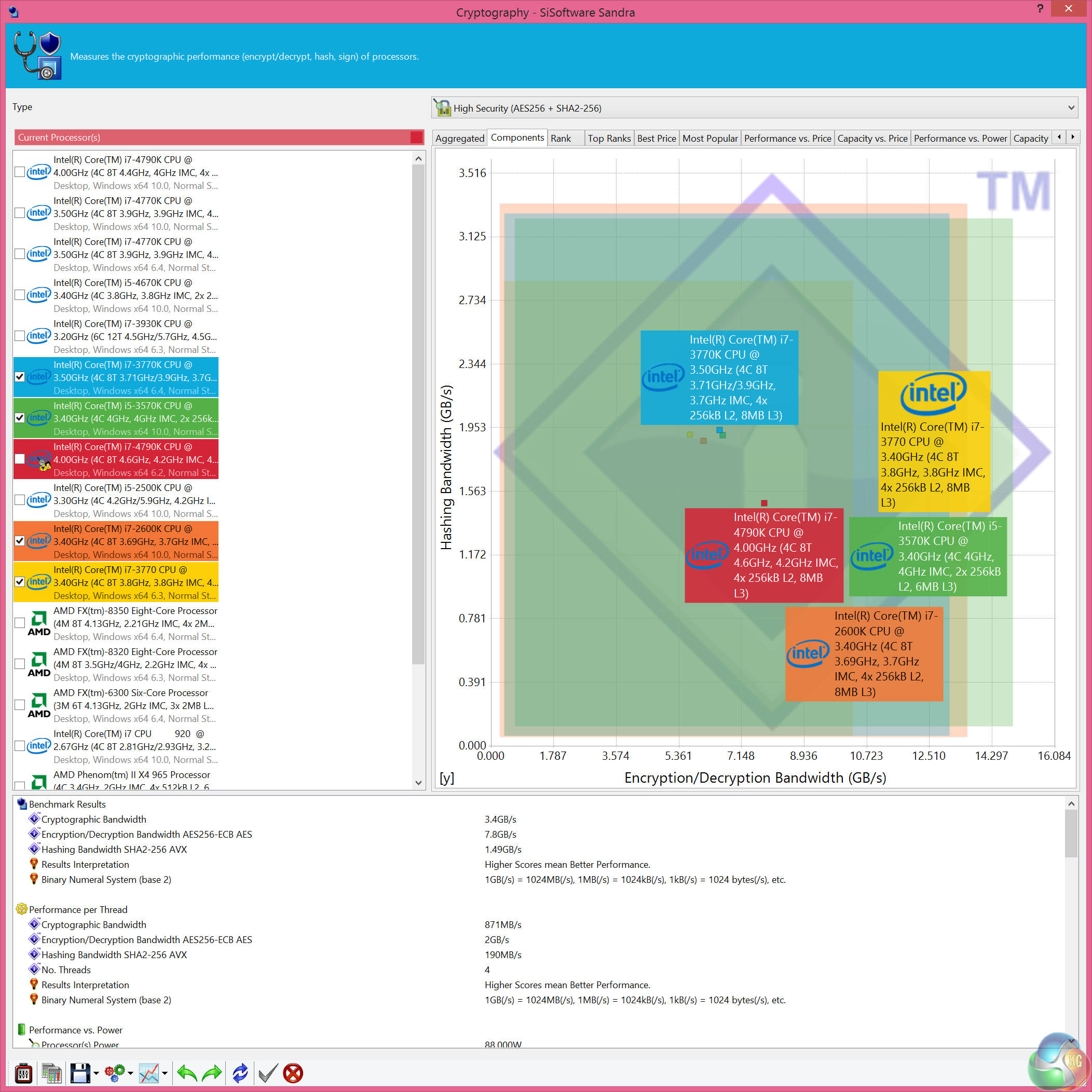Open the High Security type dropdown

point(1071,108)
